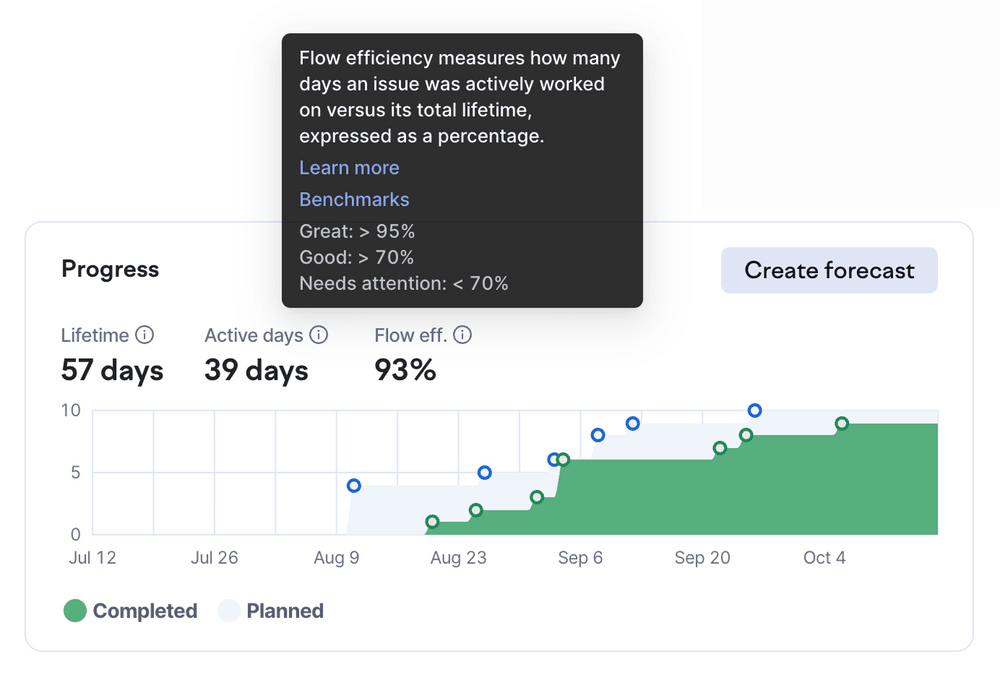Select the last green completed point at value 9
1000x688 pixels.
(842, 424)
